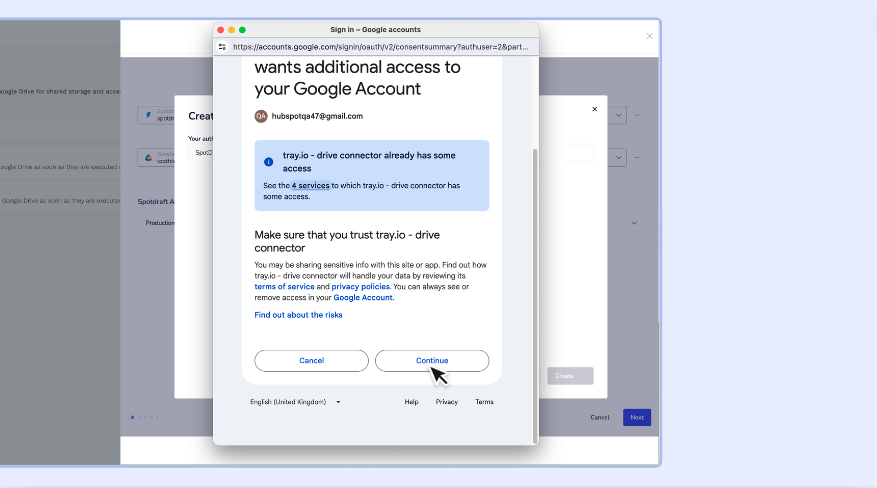This screenshot has height=488, width=877.
Task: Click the hubspotqa47 account avatar
Action: (x=261, y=116)
